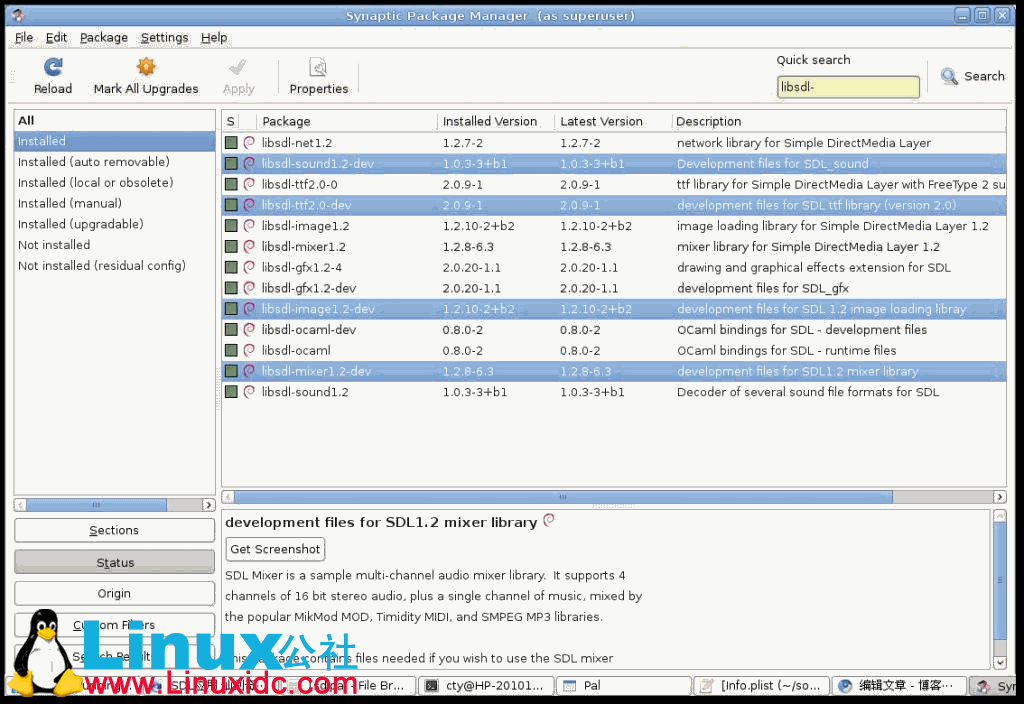Click Debian swirl icon beside libsdl-ocaml

point(249,351)
